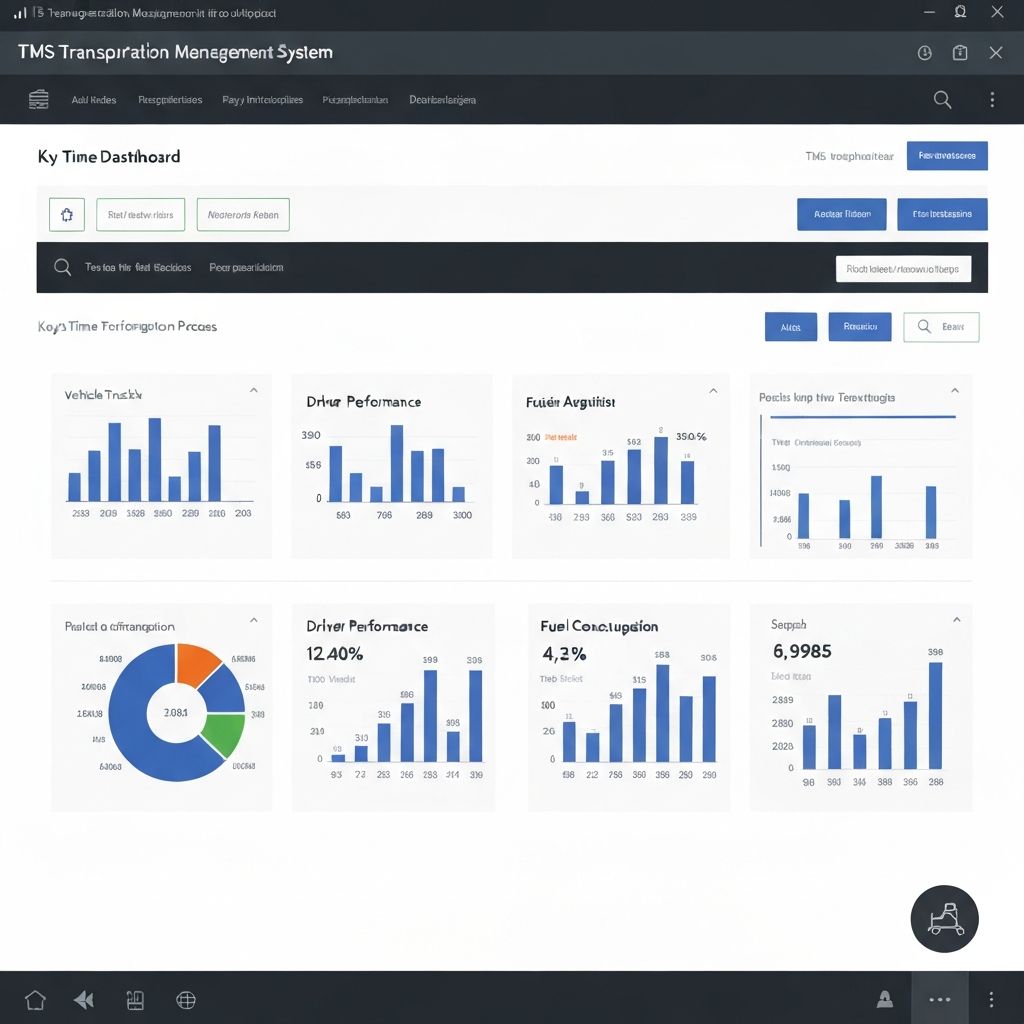Viewport: 1024px width, 1024px height.
Task: Click the green-outlined gear icon button
Action: (67, 214)
